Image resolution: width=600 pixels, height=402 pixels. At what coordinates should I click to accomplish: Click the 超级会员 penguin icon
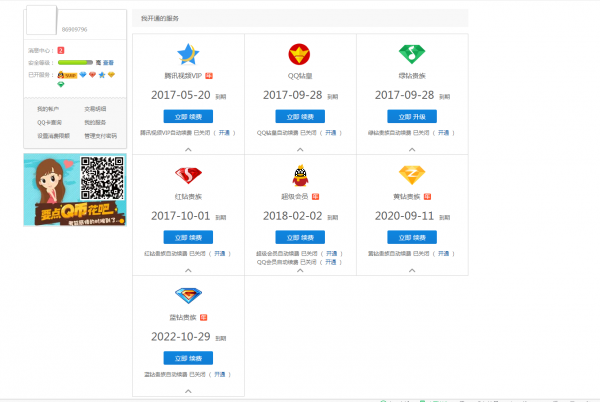(300, 176)
